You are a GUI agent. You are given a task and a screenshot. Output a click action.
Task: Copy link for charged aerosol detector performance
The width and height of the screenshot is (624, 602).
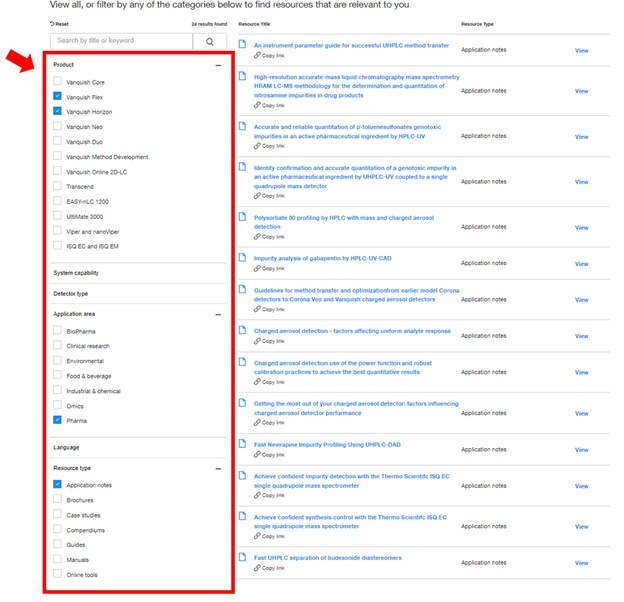point(269,423)
